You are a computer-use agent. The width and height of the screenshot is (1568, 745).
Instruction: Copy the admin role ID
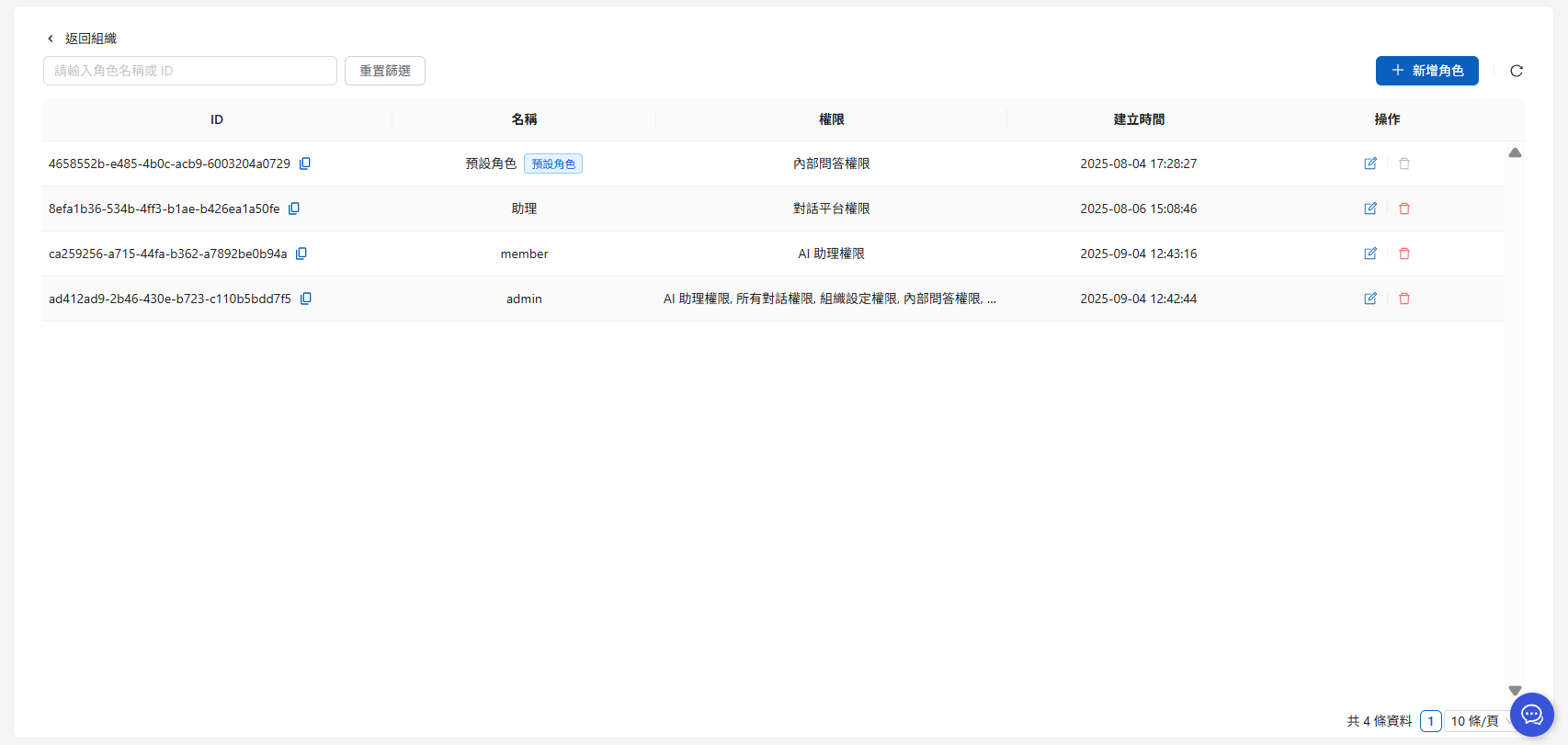click(x=306, y=299)
